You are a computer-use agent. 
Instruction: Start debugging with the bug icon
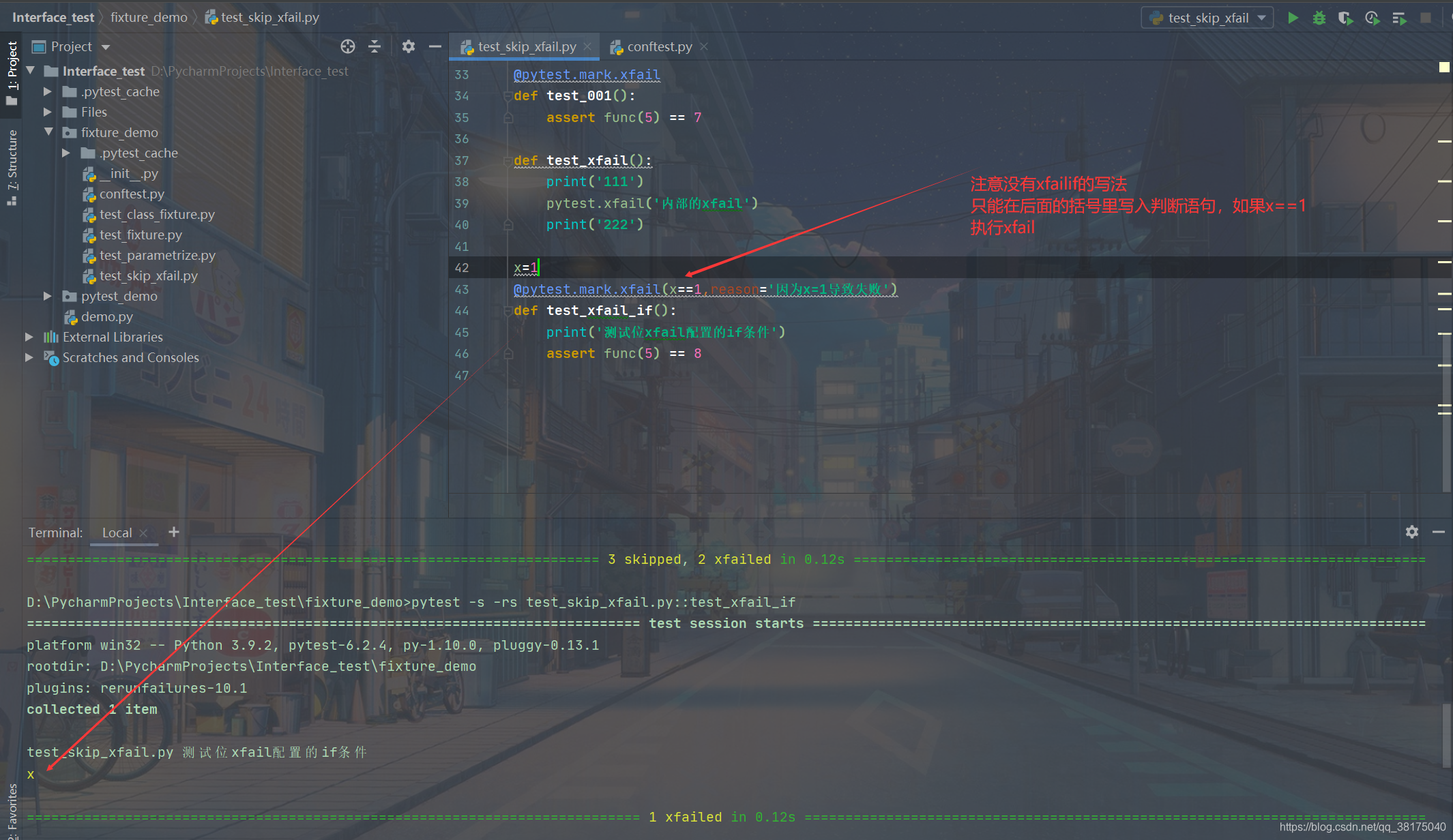coord(1319,18)
